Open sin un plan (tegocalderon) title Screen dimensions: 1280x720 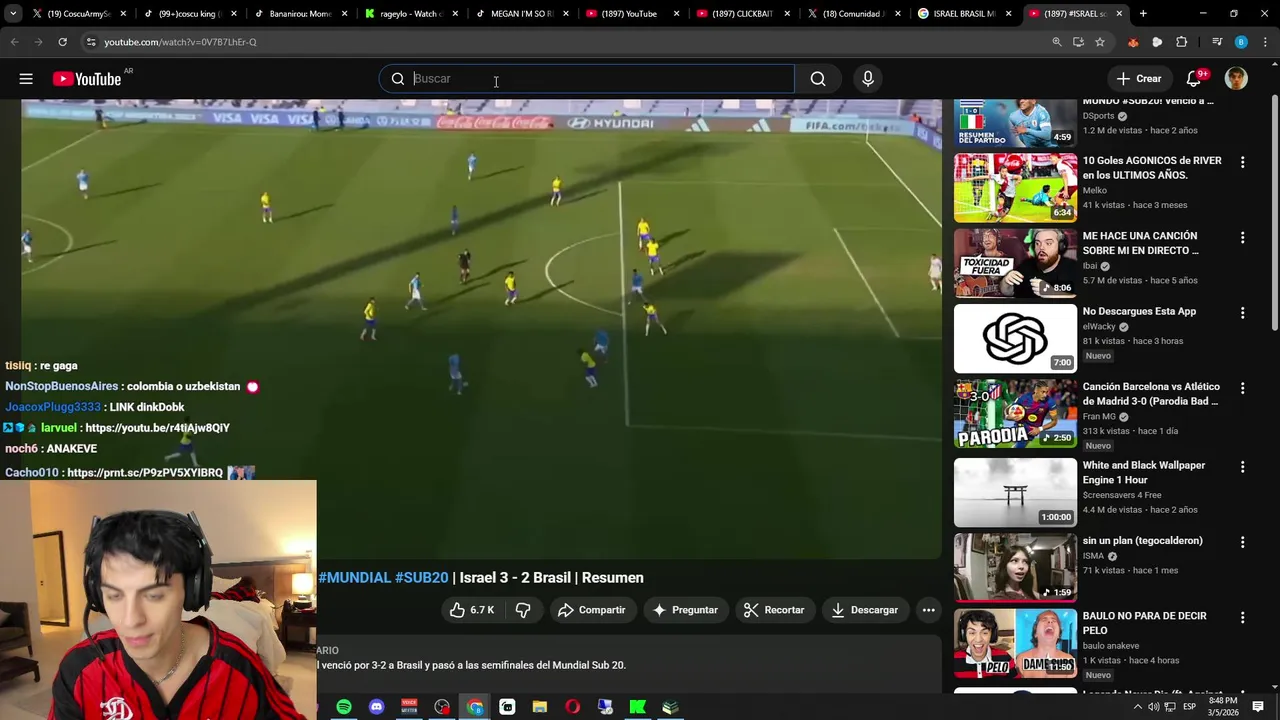1142,541
